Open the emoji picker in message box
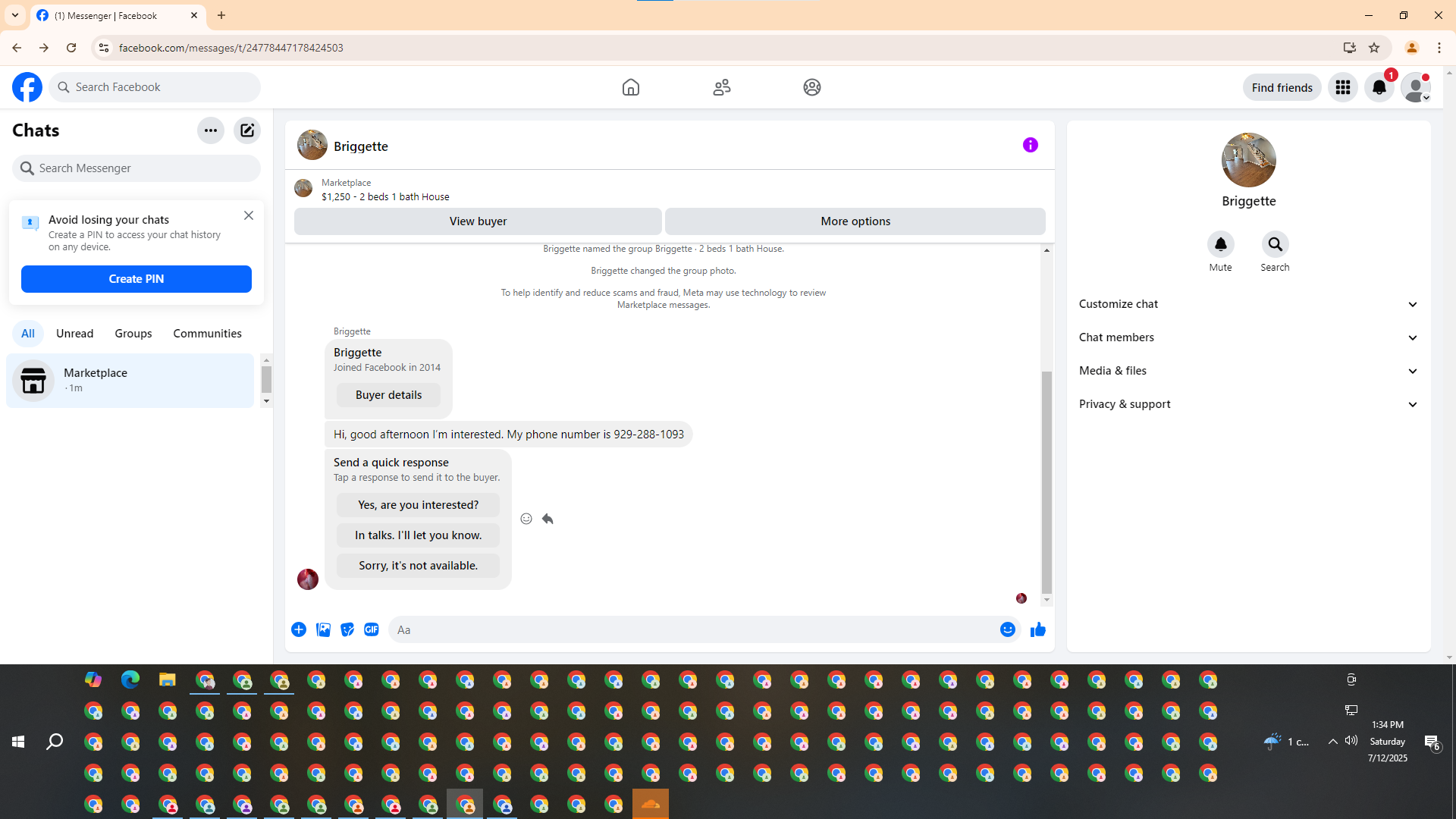This screenshot has height=819, width=1456. (x=1007, y=629)
